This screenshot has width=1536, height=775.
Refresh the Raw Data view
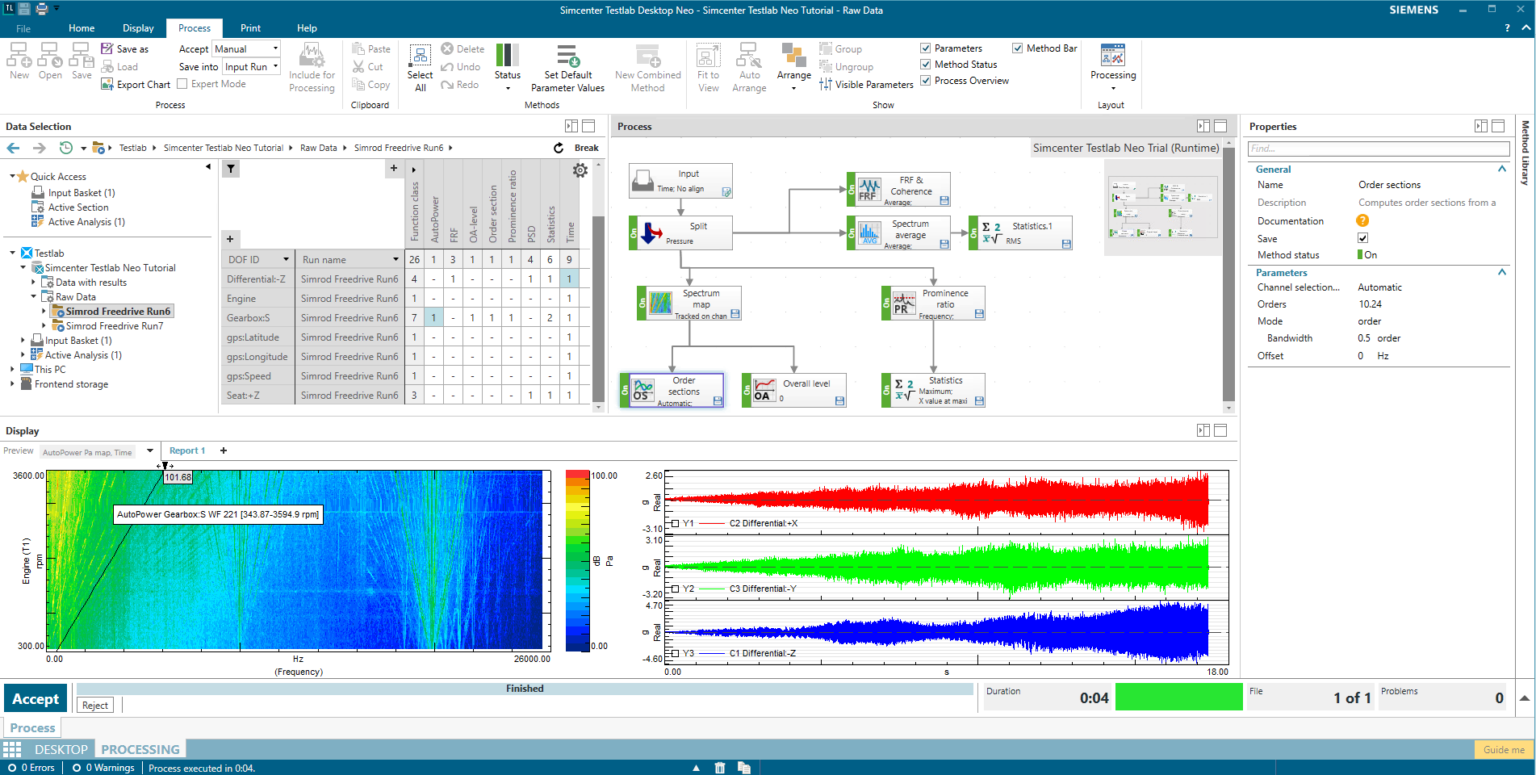tap(558, 147)
